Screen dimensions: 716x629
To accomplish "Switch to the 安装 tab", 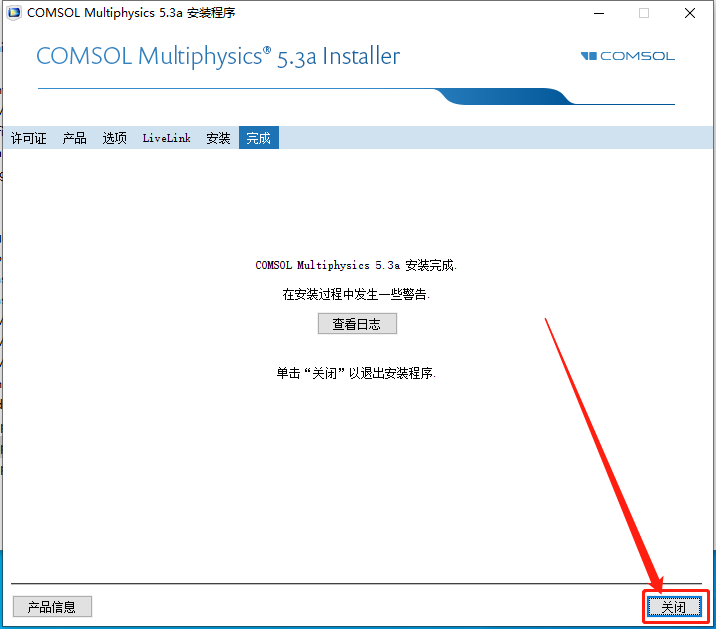I will pos(218,137).
